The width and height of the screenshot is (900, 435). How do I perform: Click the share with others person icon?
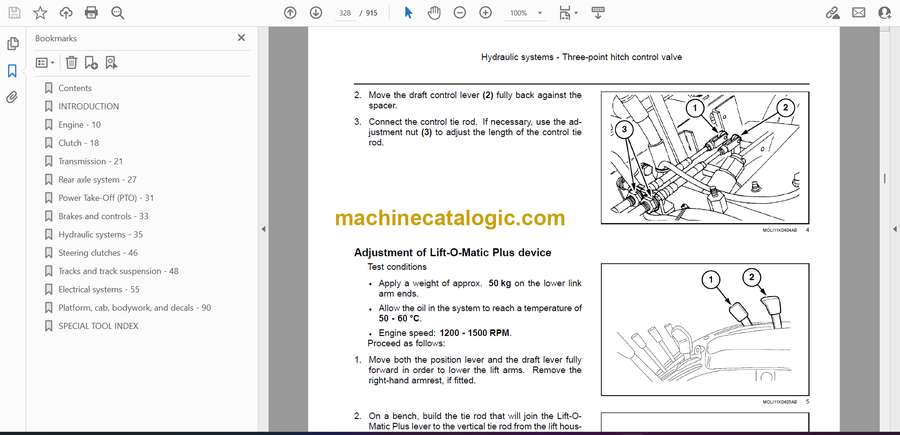(x=885, y=13)
